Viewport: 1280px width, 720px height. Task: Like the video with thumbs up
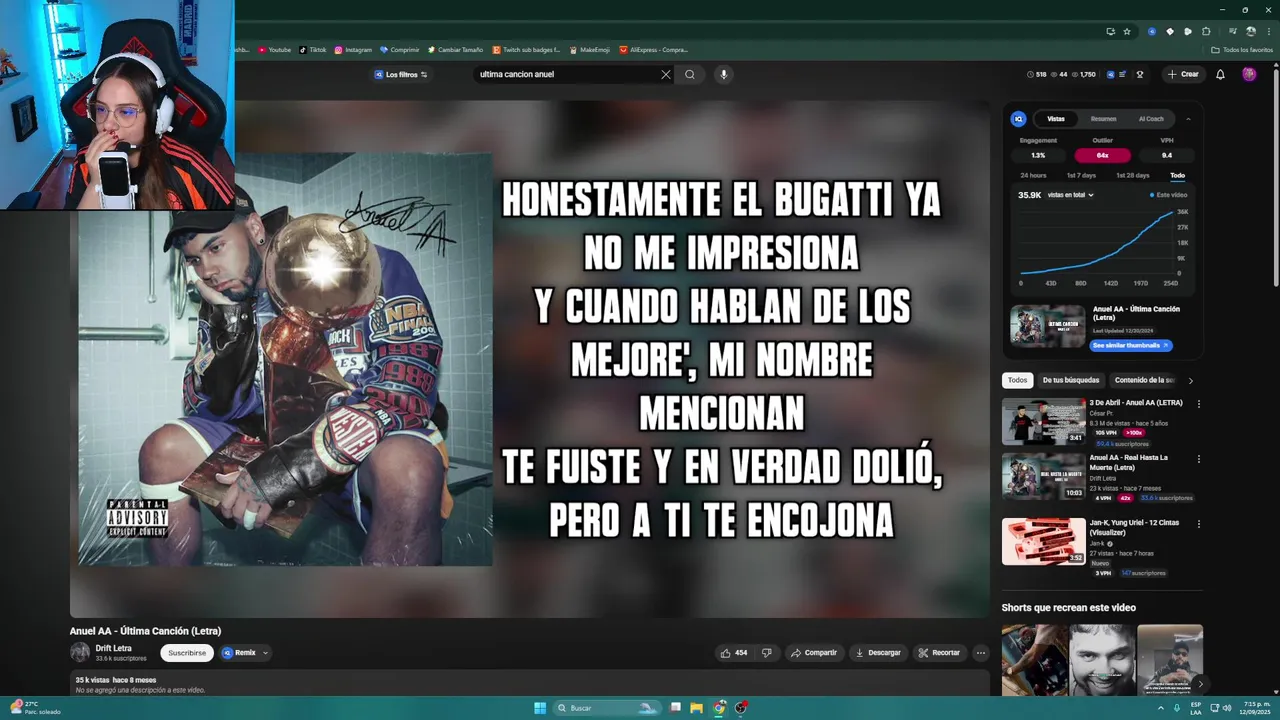click(734, 653)
